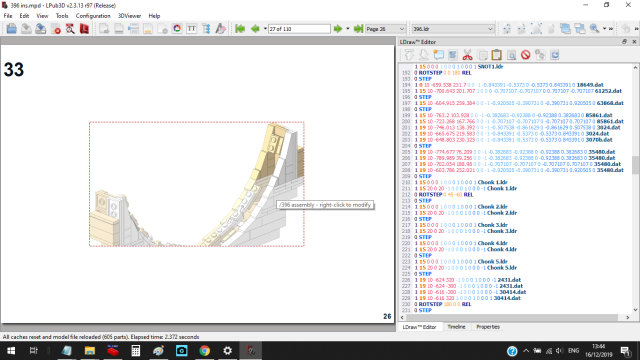Click line 226 '2431.dat' in the editor

pos(467,280)
